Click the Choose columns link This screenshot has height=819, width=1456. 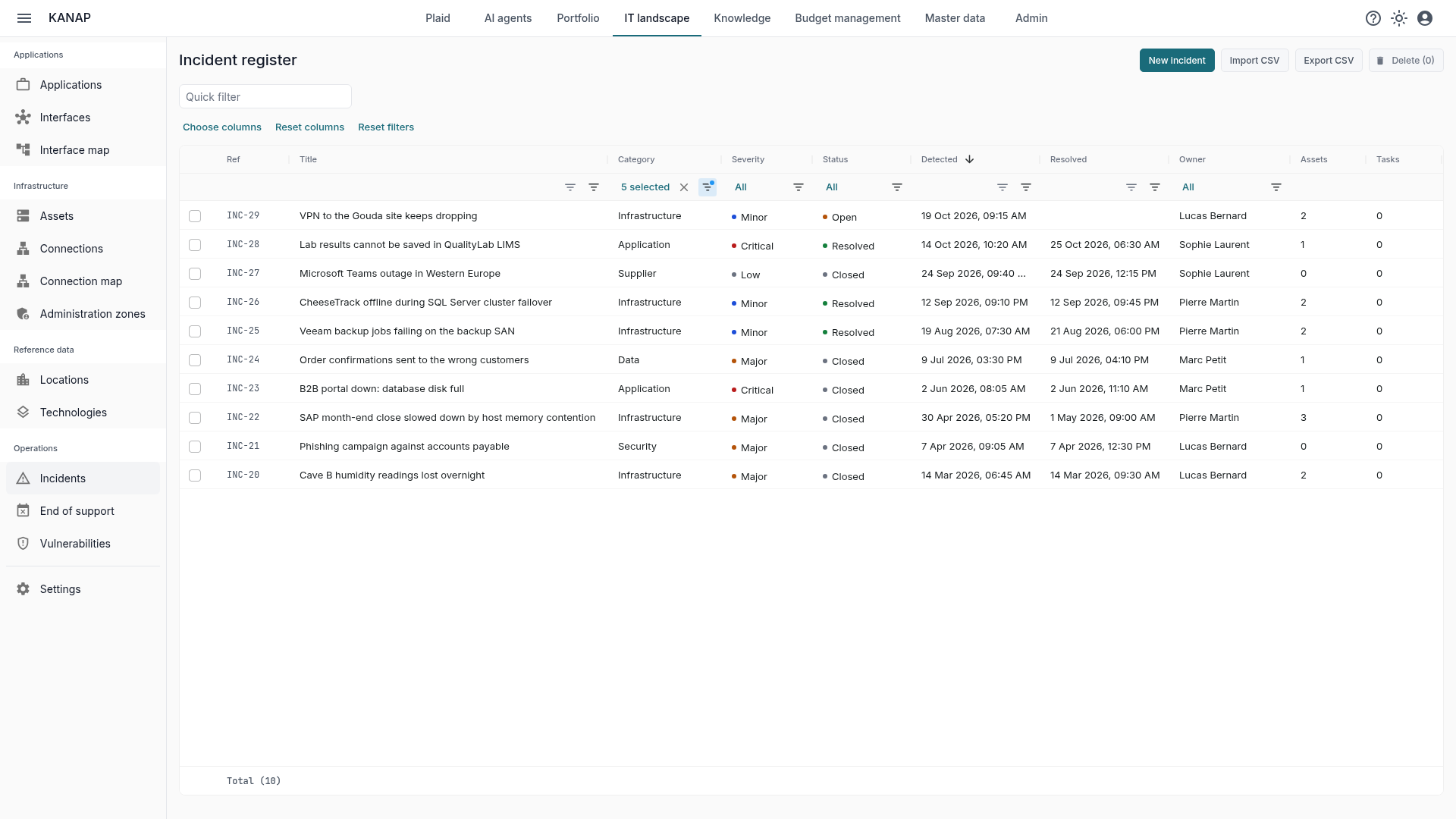coord(222,127)
